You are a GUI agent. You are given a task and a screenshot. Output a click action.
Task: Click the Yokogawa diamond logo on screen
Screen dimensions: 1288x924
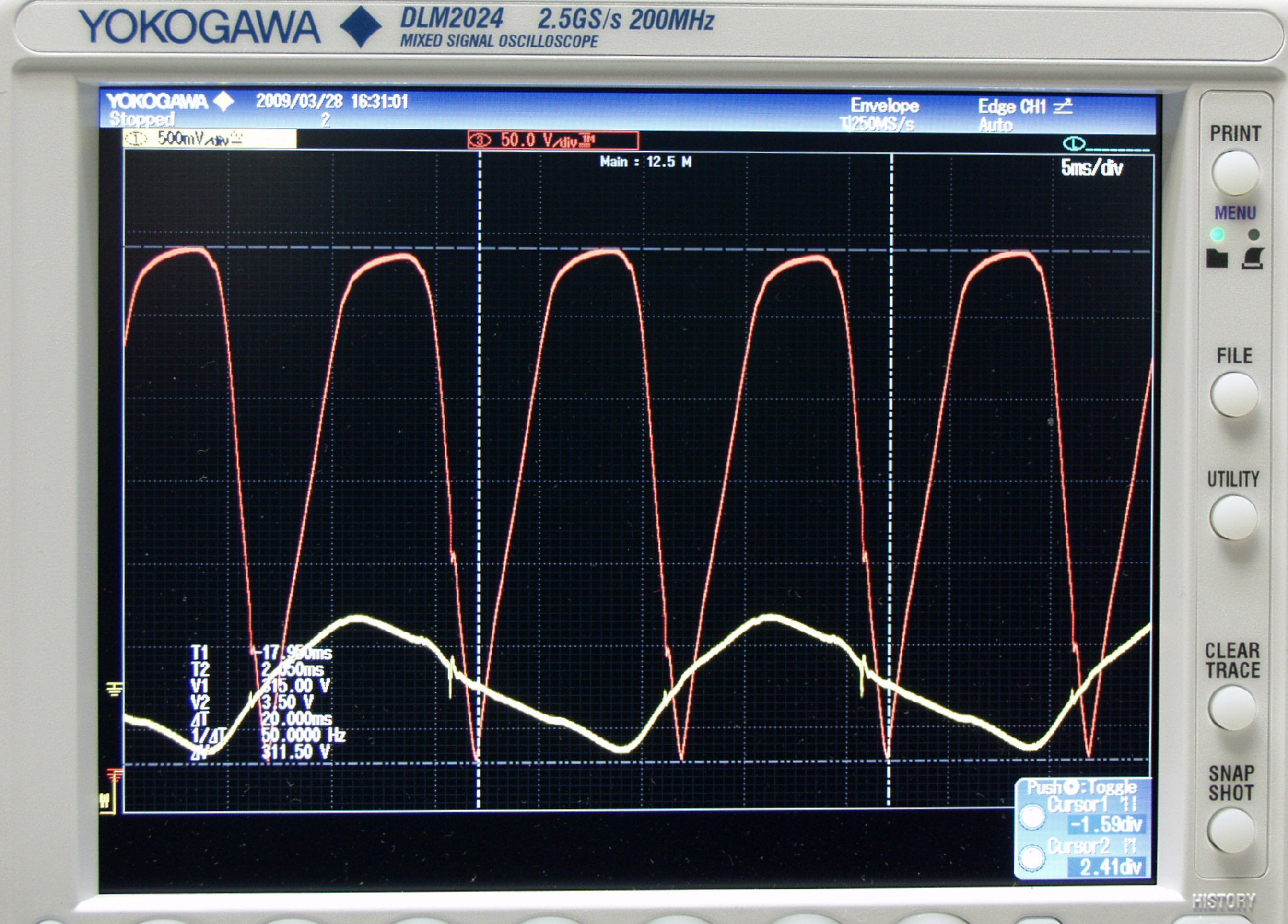click(x=224, y=102)
